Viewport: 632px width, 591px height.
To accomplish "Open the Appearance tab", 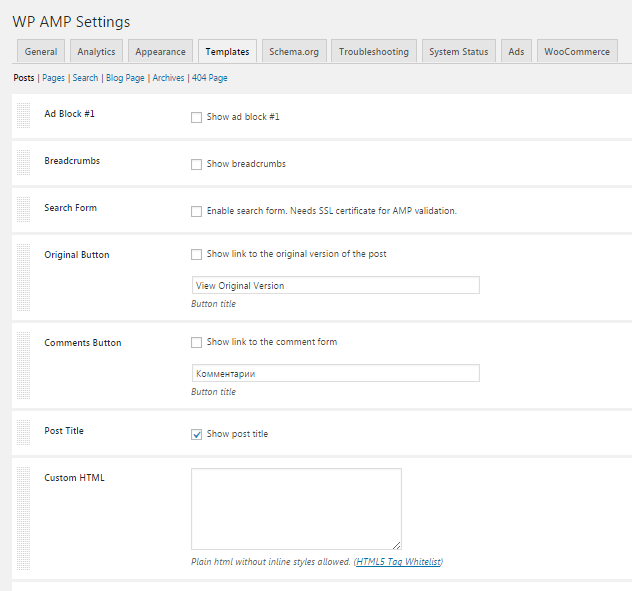I will click(160, 51).
